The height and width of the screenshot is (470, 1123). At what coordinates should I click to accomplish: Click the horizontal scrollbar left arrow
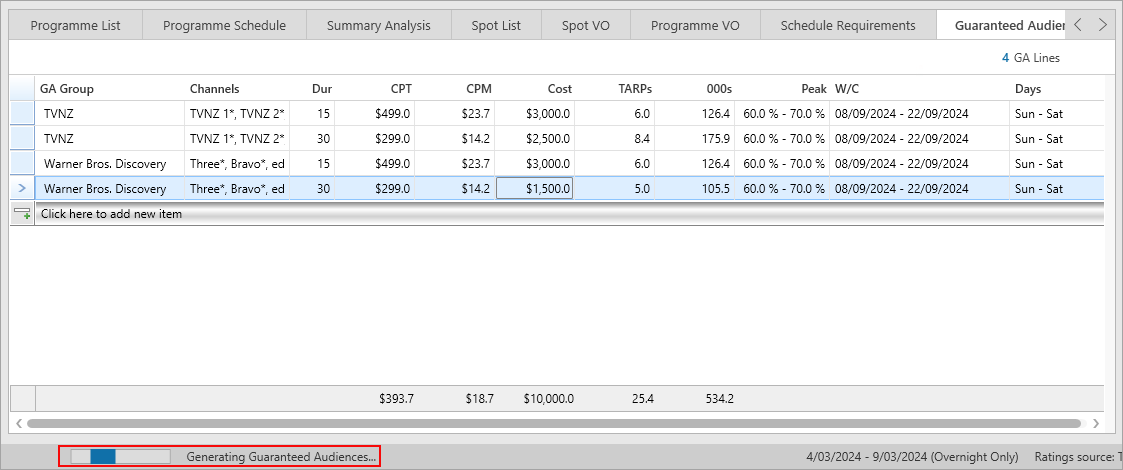coord(19,423)
